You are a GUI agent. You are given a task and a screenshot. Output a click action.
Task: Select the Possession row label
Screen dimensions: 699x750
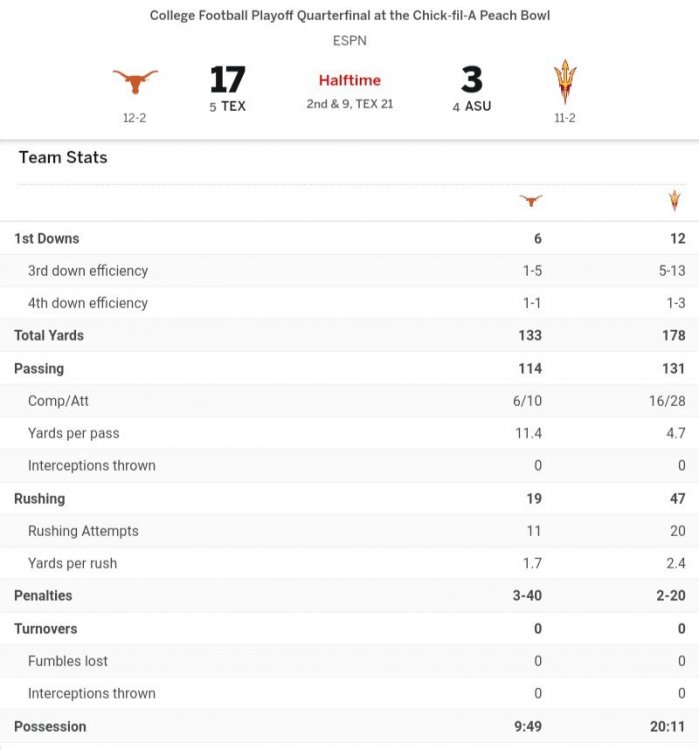50,726
